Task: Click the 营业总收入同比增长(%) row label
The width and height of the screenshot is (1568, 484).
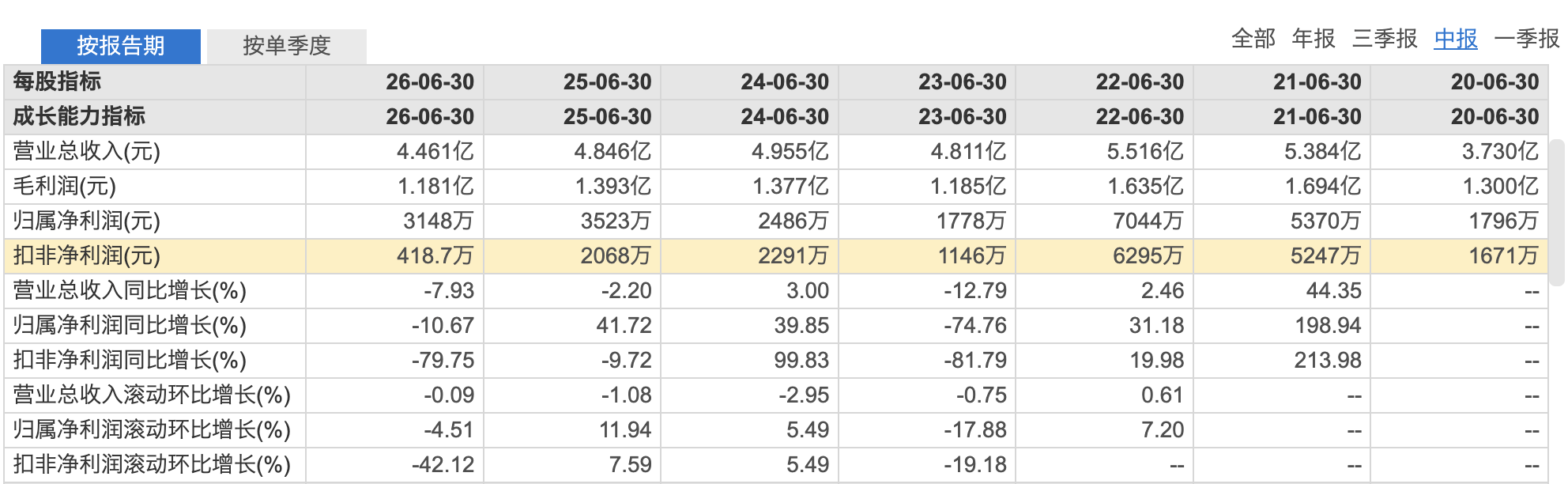Action: point(130,290)
